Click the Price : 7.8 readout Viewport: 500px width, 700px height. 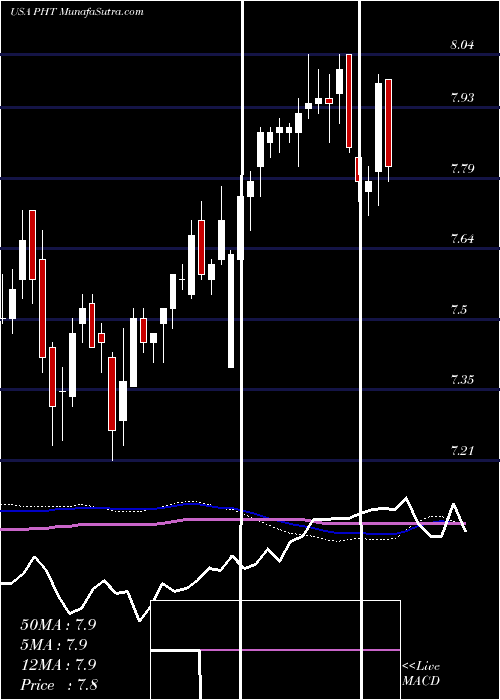coord(59,685)
